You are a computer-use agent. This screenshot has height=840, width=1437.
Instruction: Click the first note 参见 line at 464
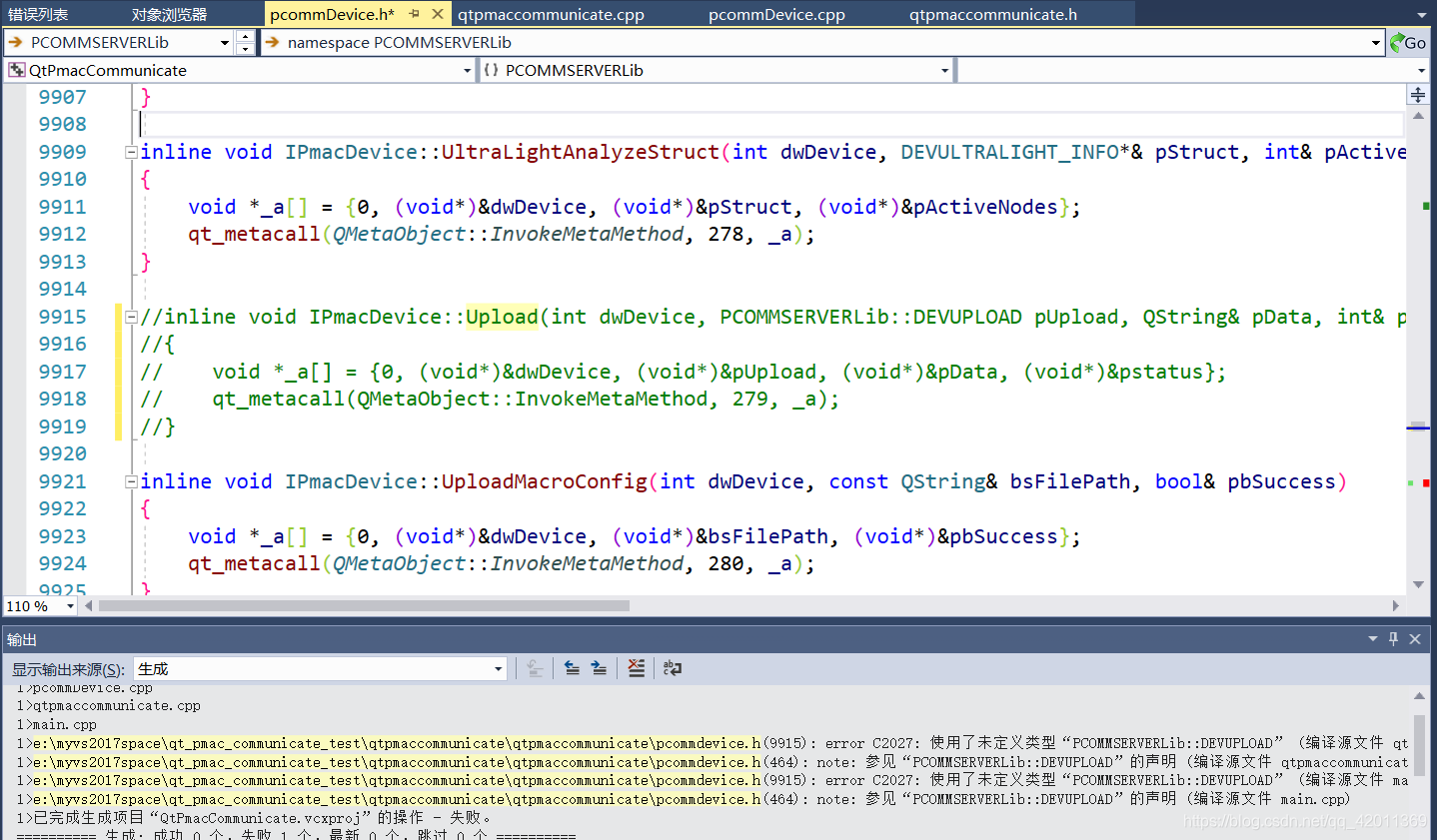(712, 762)
